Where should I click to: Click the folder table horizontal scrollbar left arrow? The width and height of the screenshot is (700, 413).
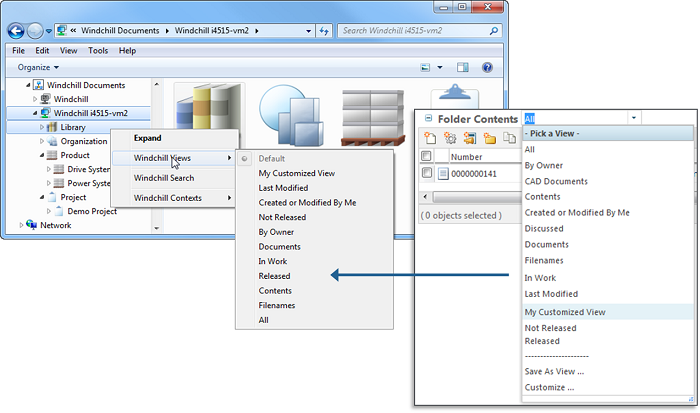425,196
